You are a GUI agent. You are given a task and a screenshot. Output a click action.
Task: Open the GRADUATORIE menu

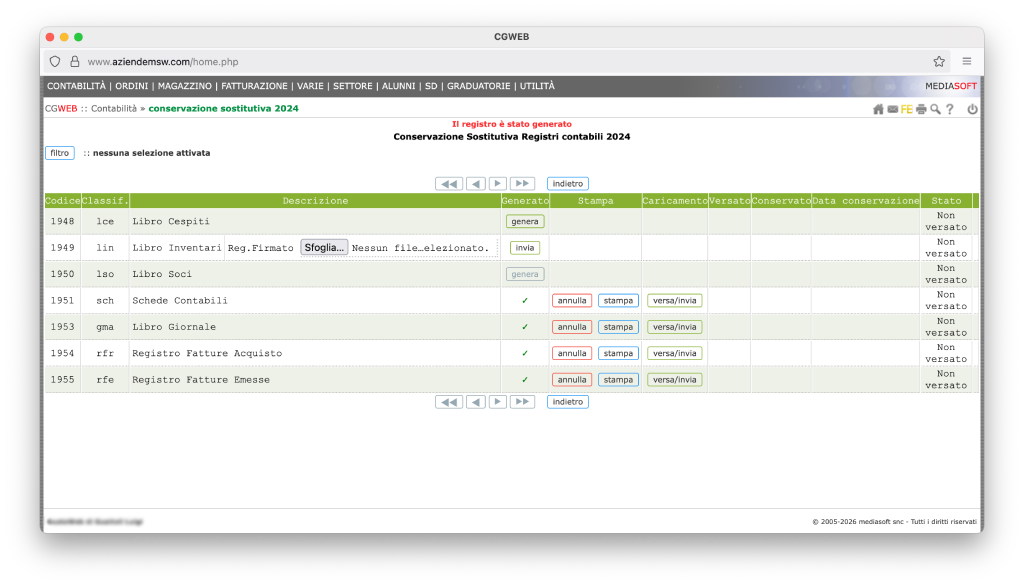click(478, 86)
